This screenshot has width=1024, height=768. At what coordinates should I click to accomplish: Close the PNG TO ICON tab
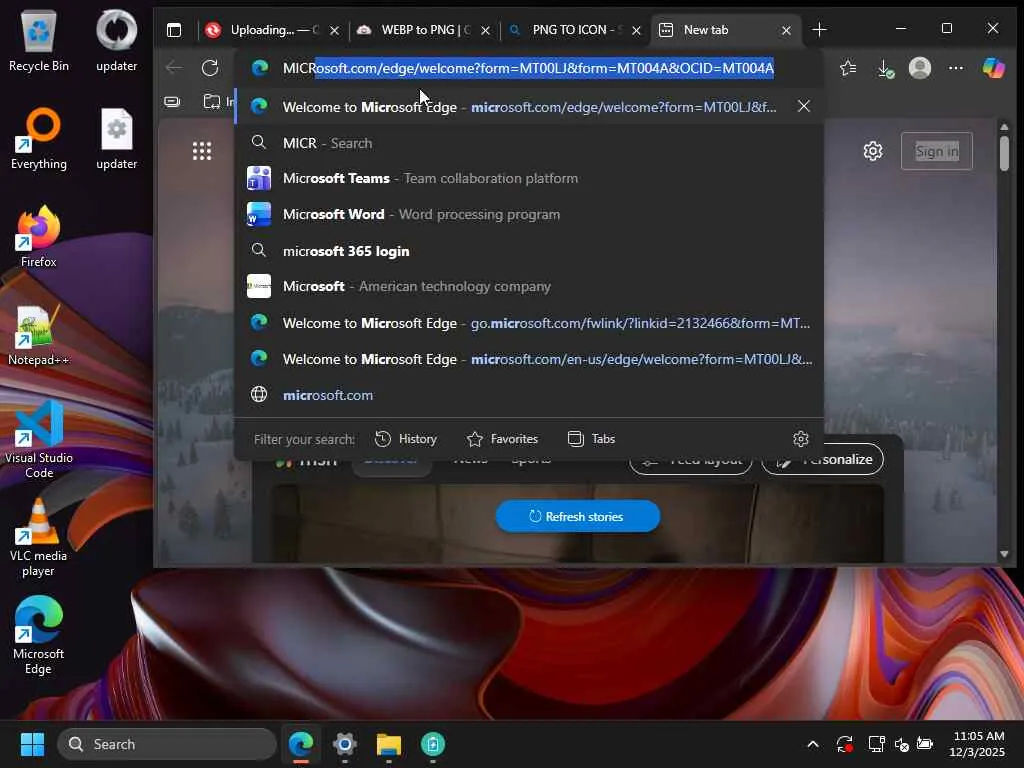(636, 31)
